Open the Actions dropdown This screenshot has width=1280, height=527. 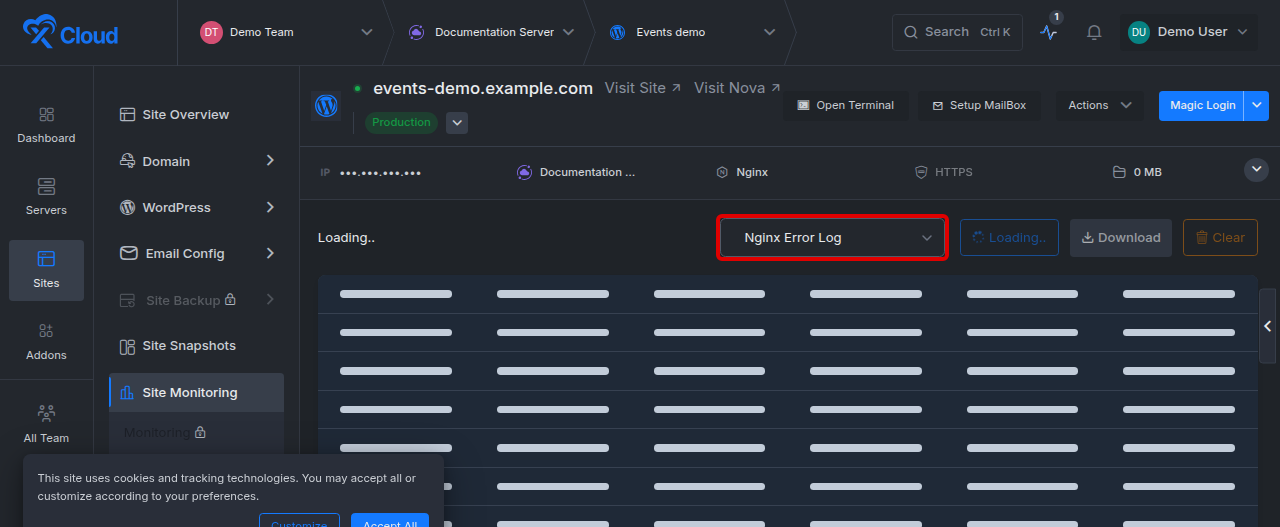point(1099,105)
